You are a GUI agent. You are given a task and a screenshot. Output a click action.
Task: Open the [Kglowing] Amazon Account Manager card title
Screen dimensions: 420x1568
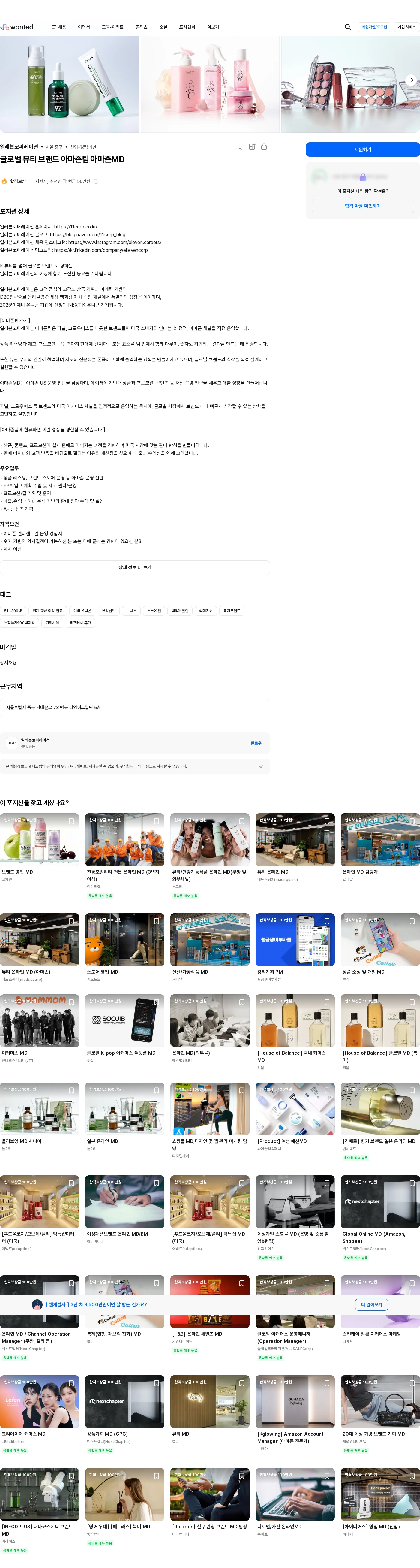pyautogui.click(x=290, y=1437)
